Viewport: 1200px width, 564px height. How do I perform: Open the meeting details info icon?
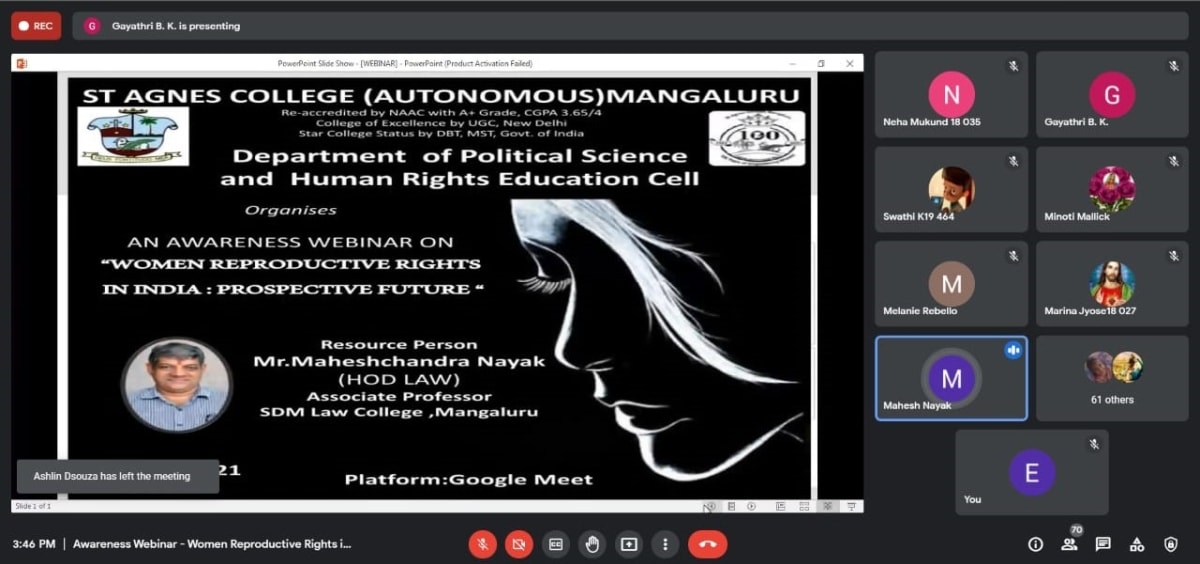[x=1036, y=544]
